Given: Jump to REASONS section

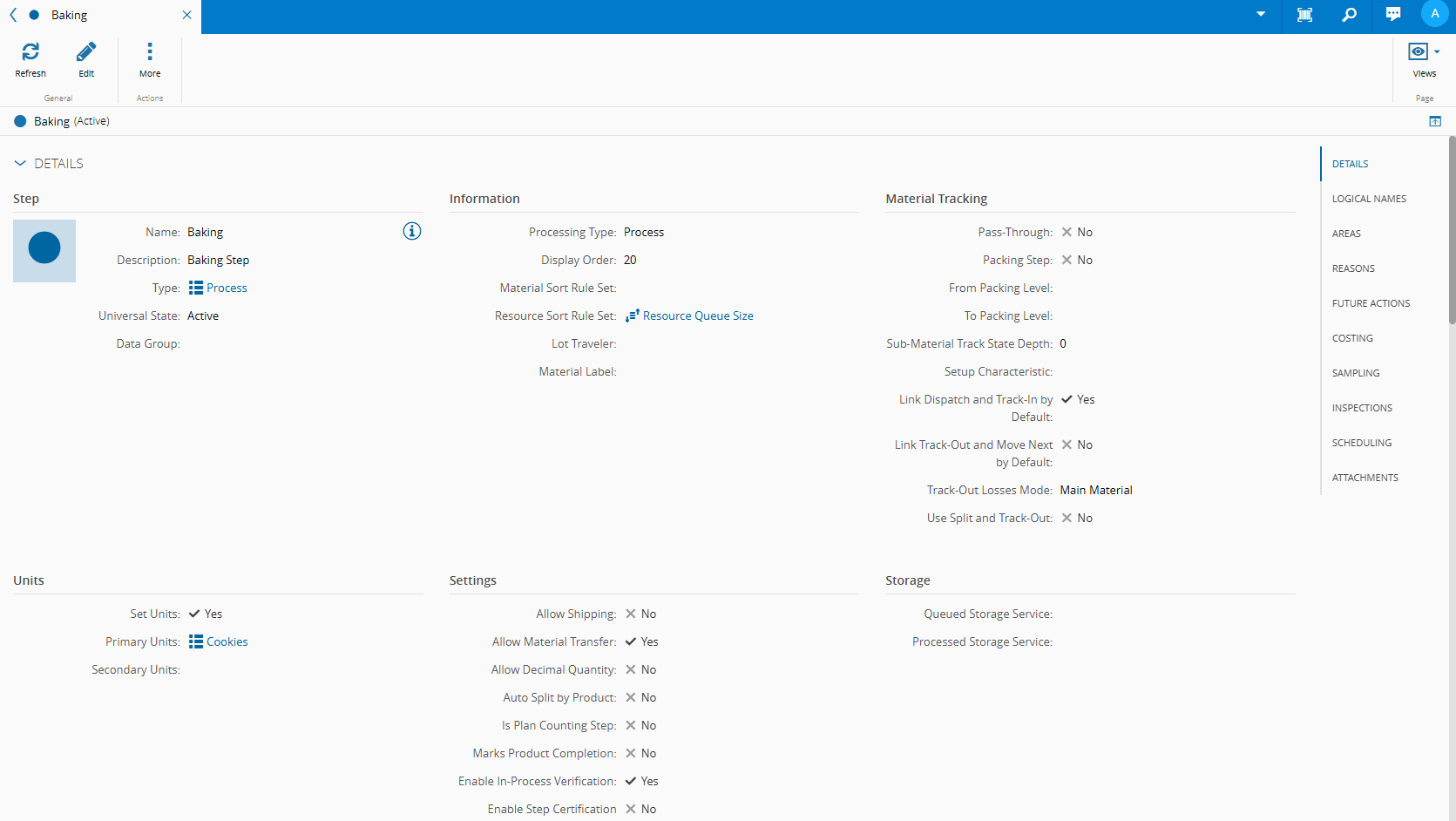Looking at the screenshot, I should [x=1353, y=268].
